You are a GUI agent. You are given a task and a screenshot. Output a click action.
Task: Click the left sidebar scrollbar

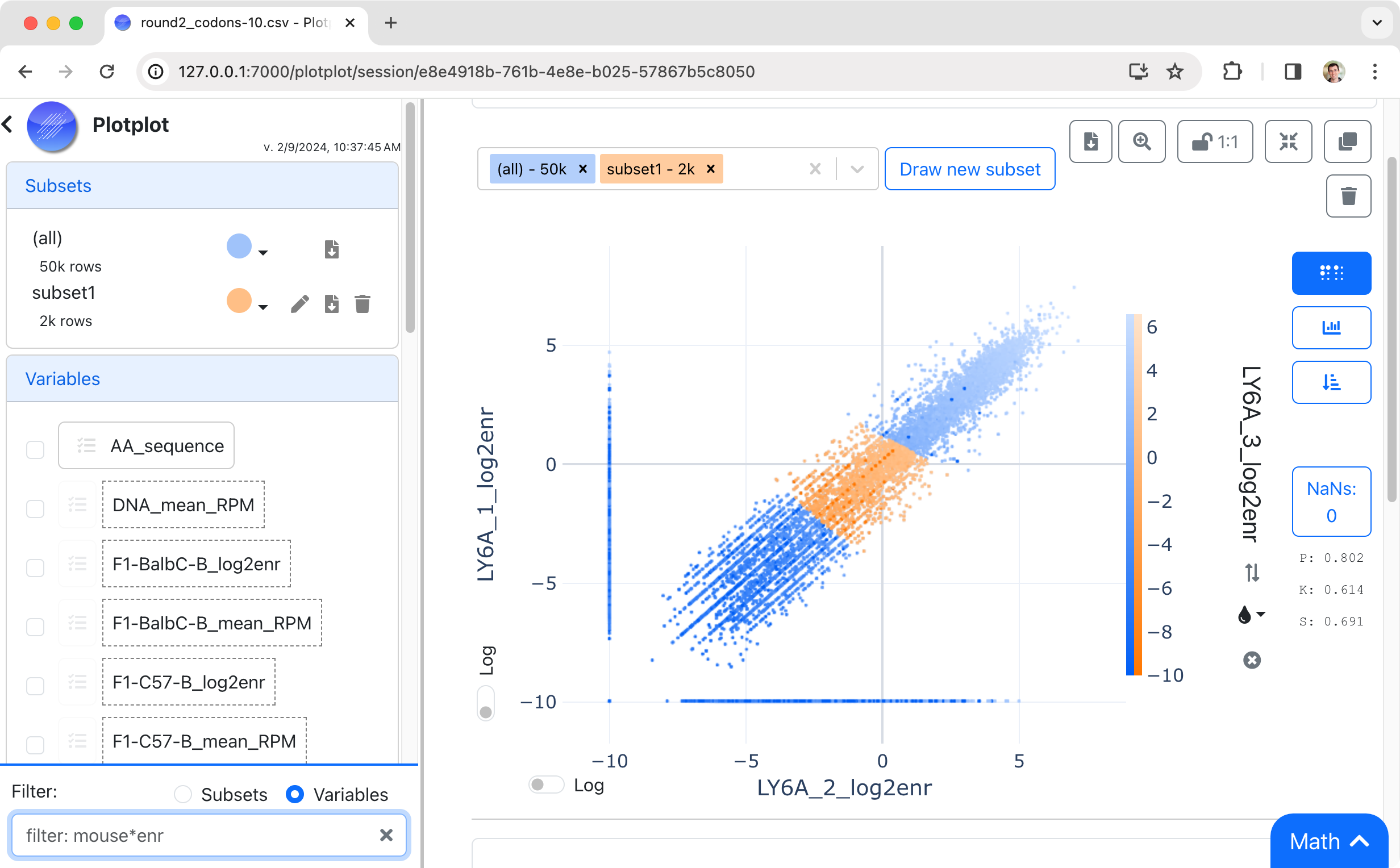[x=410, y=218]
